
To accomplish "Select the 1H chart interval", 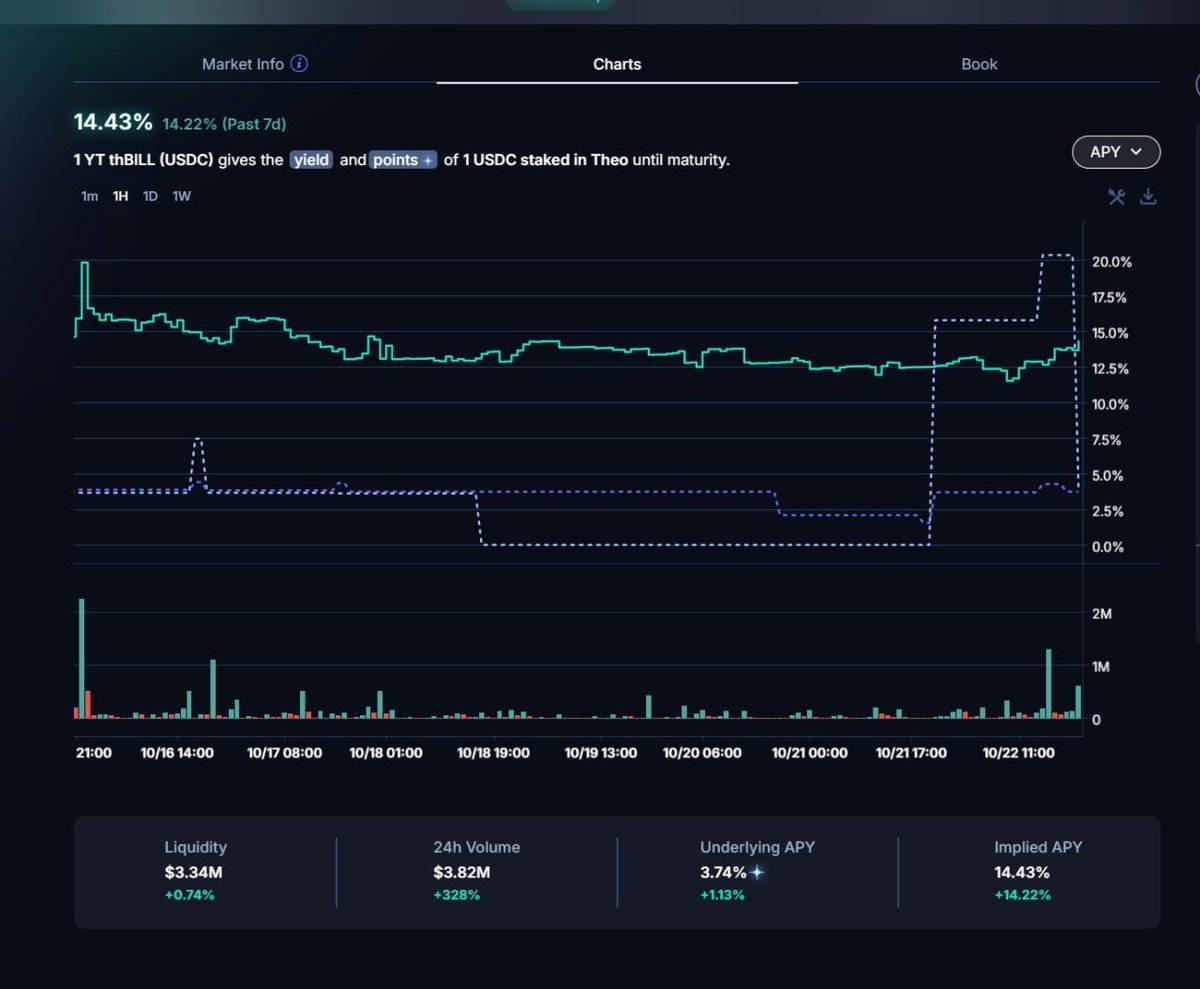I will click(x=120, y=196).
